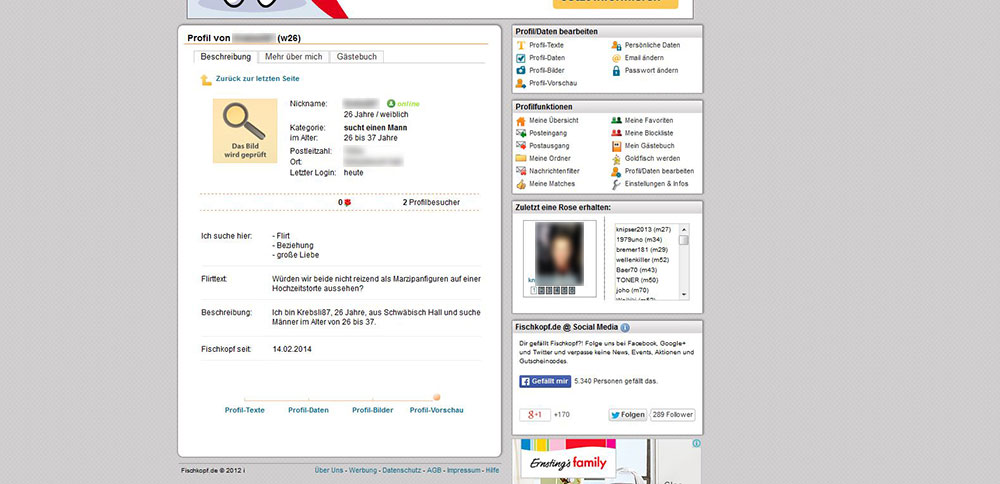This screenshot has height=484, width=1000.
Task: Open the Impressum footer link
Action: [464, 469]
